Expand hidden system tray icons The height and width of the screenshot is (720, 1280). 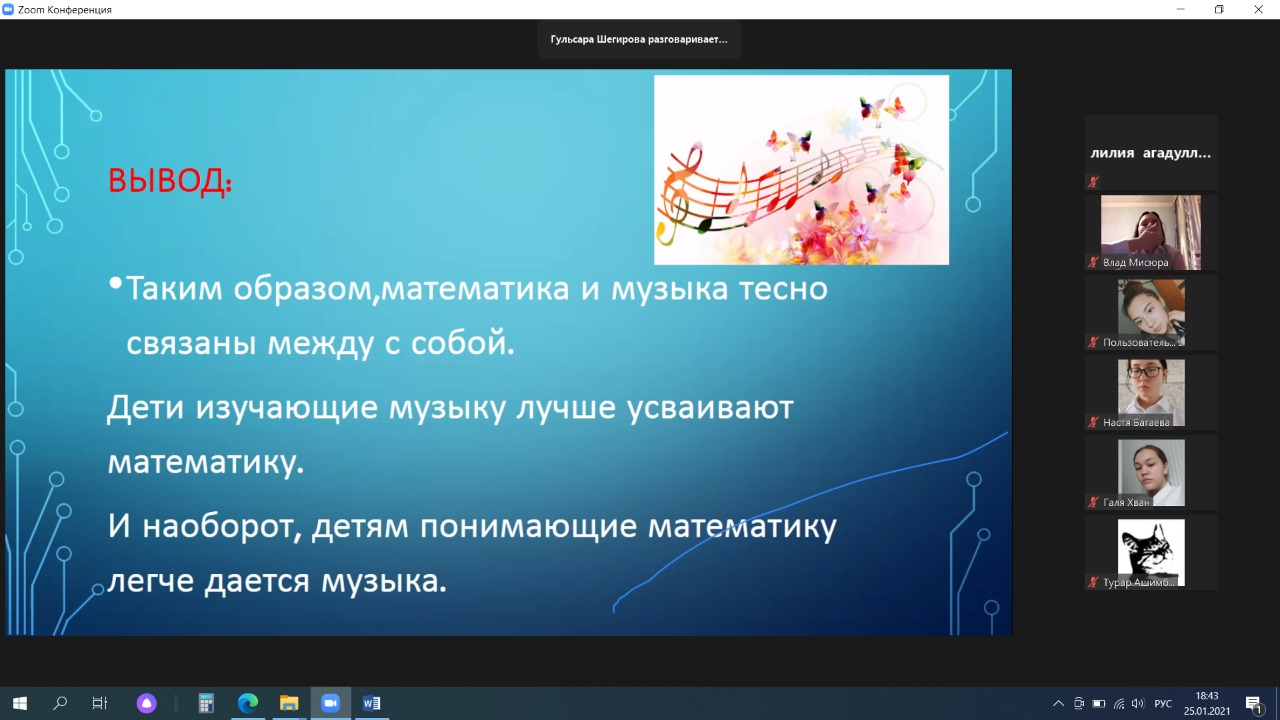coord(1058,703)
